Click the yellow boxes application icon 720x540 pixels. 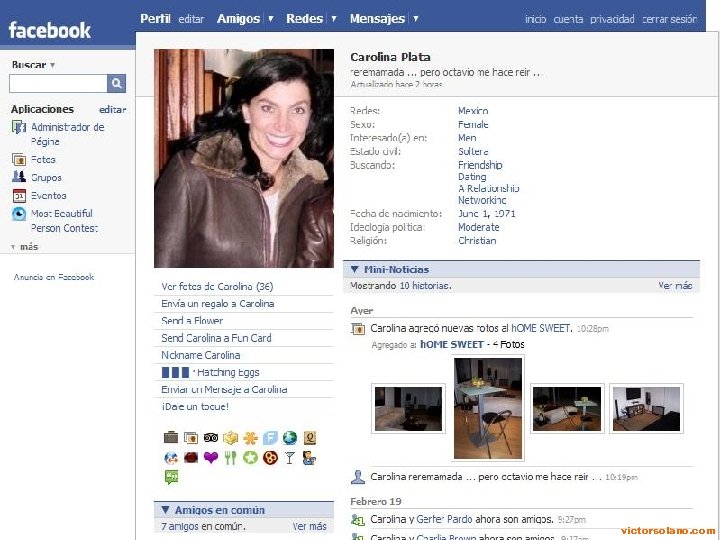point(231,438)
